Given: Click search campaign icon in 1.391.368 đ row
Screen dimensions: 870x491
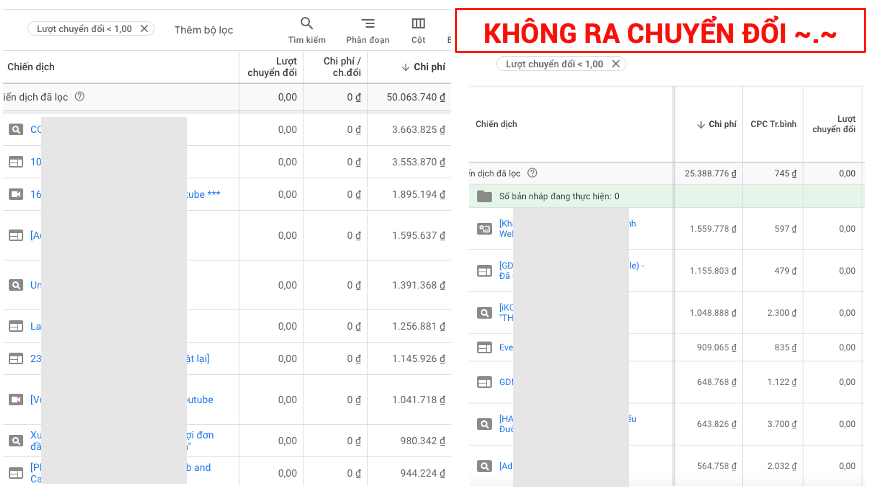Looking at the screenshot, I should click(x=16, y=285).
